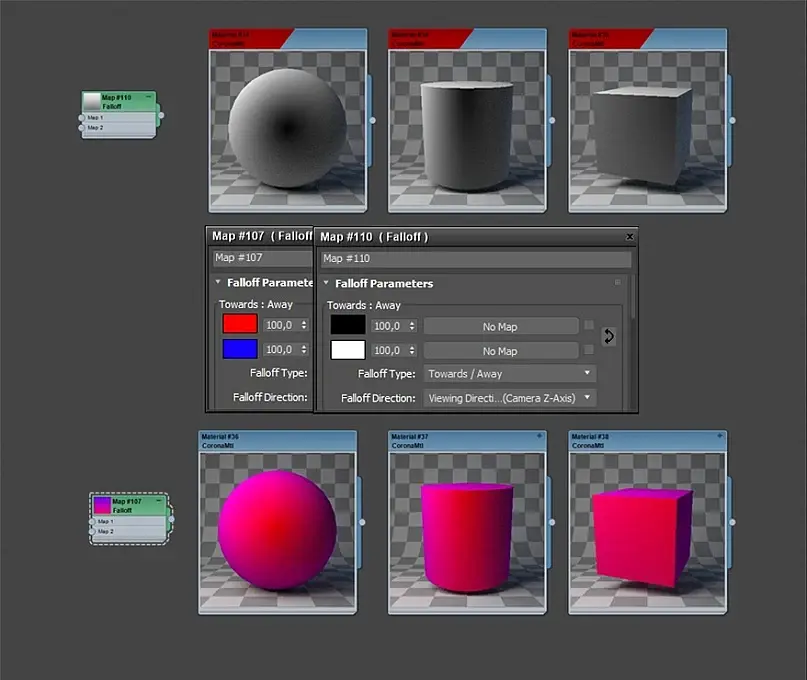807x680 pixels.
Task: Select the grey falloff sphere preview
Action: click(x=288, y=129)
